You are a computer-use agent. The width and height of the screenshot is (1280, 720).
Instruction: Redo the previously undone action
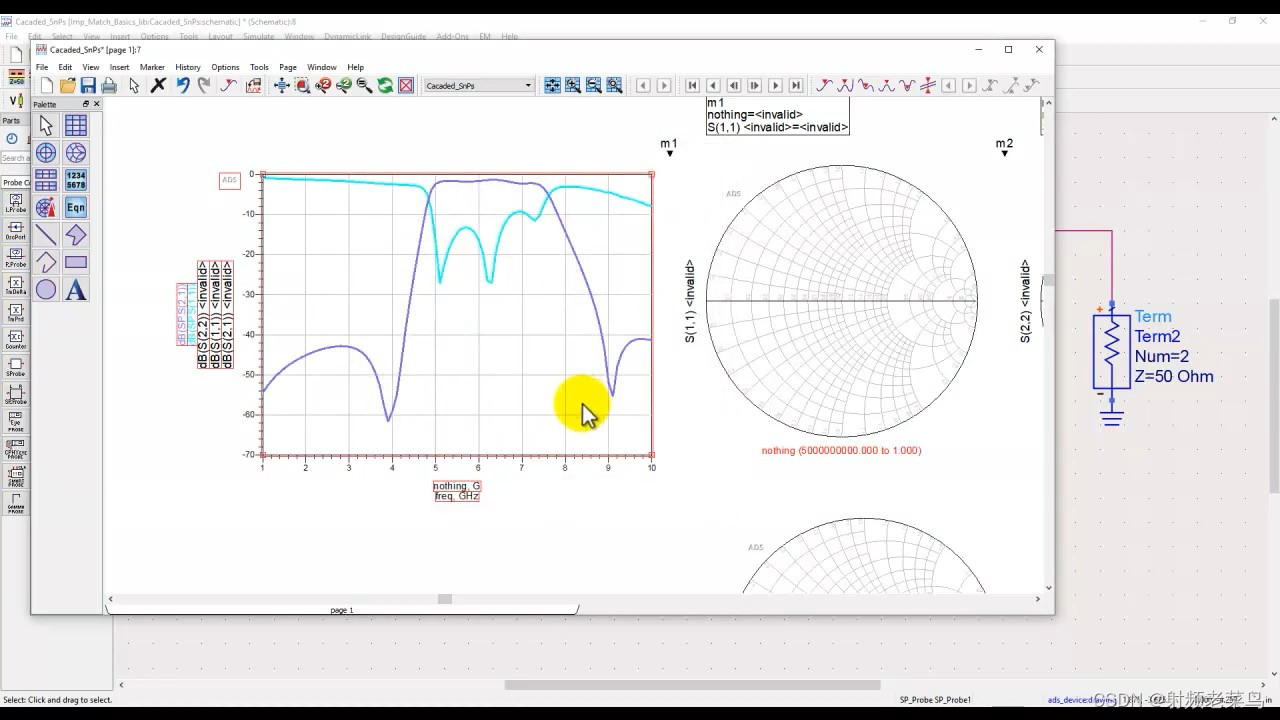(x=204, y=86)
